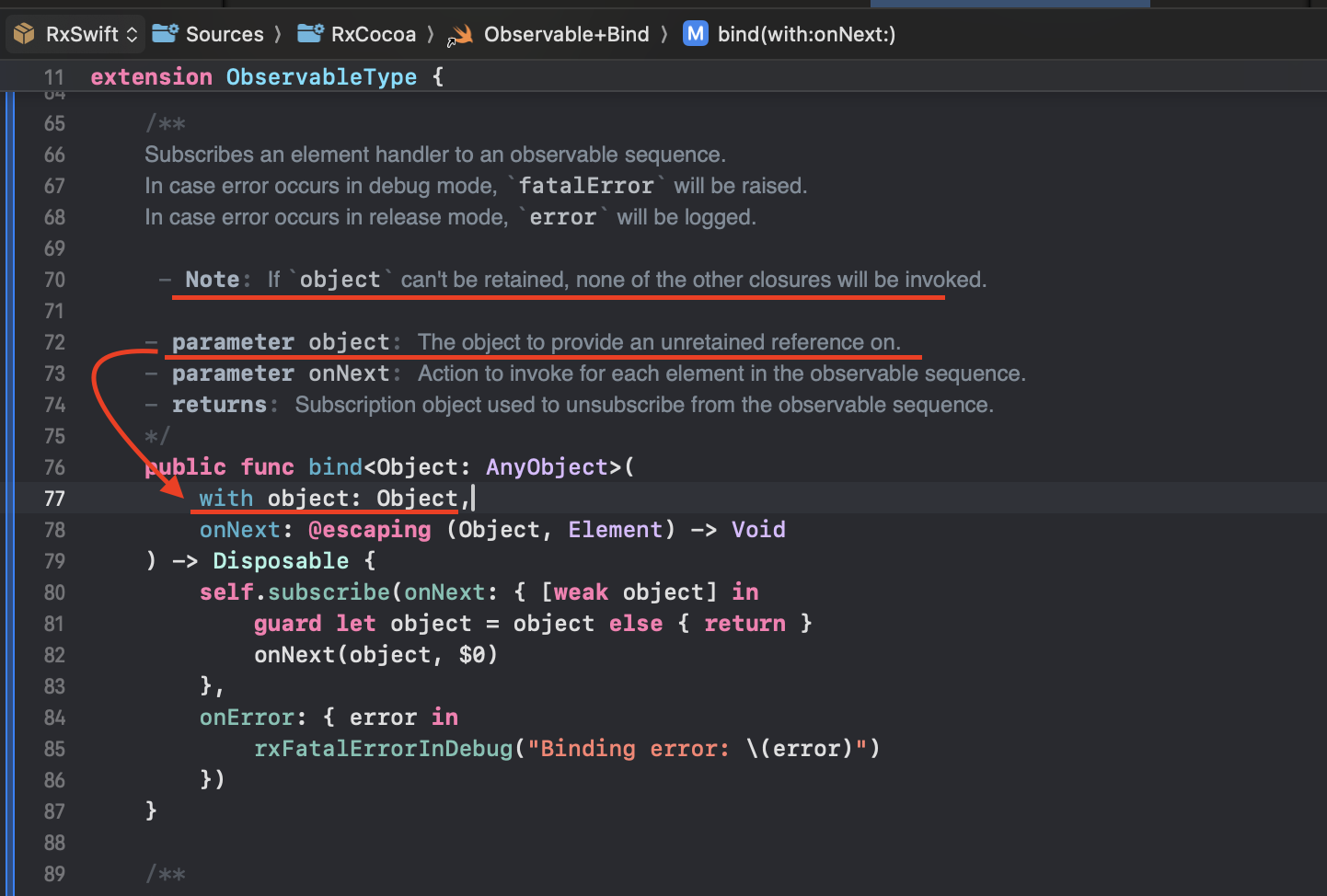Click 'Disposable' return type on line 79
The width and height of the screenshot is (1327, 896).
pyautogui.click(x=281, y=561)
